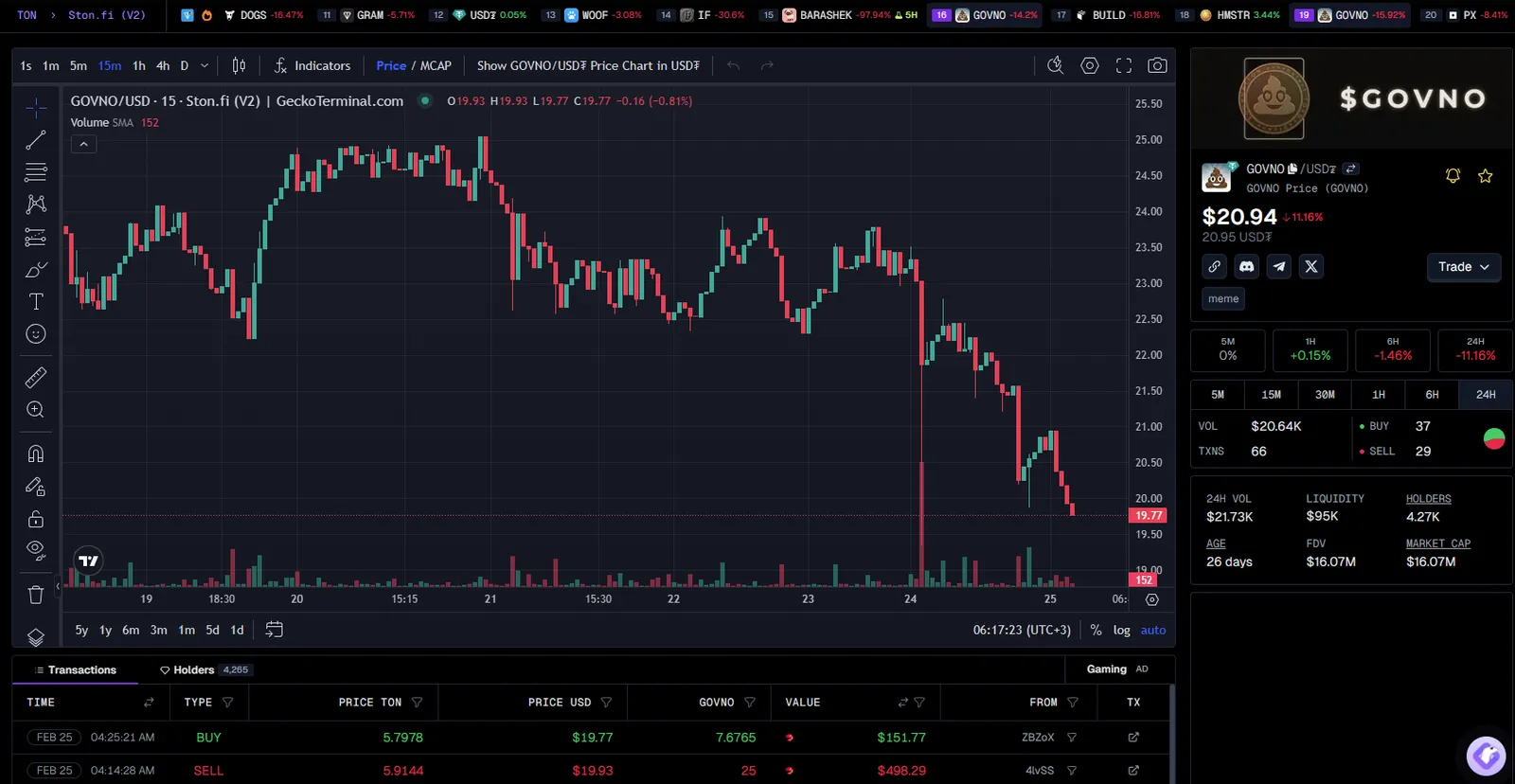Lock all drawing tools
The height and width of the screenshot is (784, 1515).
36,519
